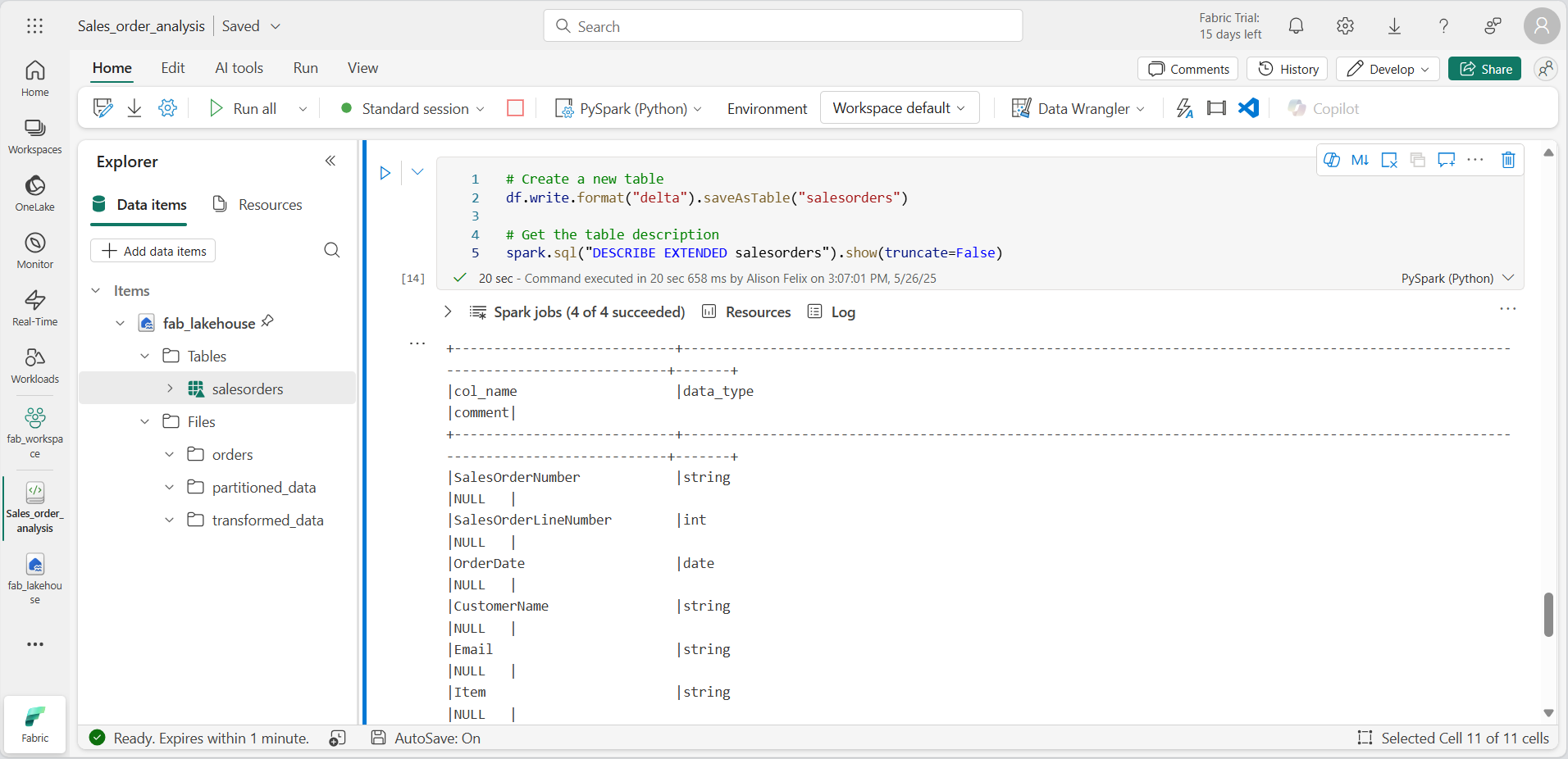
Task: Open History button
Action: coord(1288,69)
